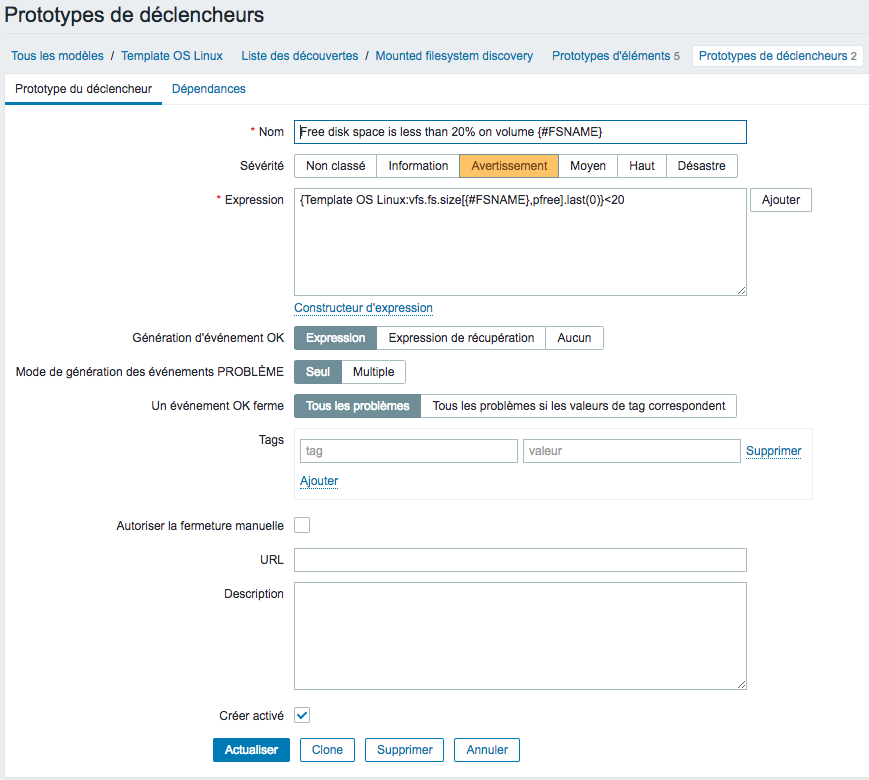This screenshot has width=869, height=780.
Task: Switch to the Dépendances tab
Action: [x=208, y=89]
